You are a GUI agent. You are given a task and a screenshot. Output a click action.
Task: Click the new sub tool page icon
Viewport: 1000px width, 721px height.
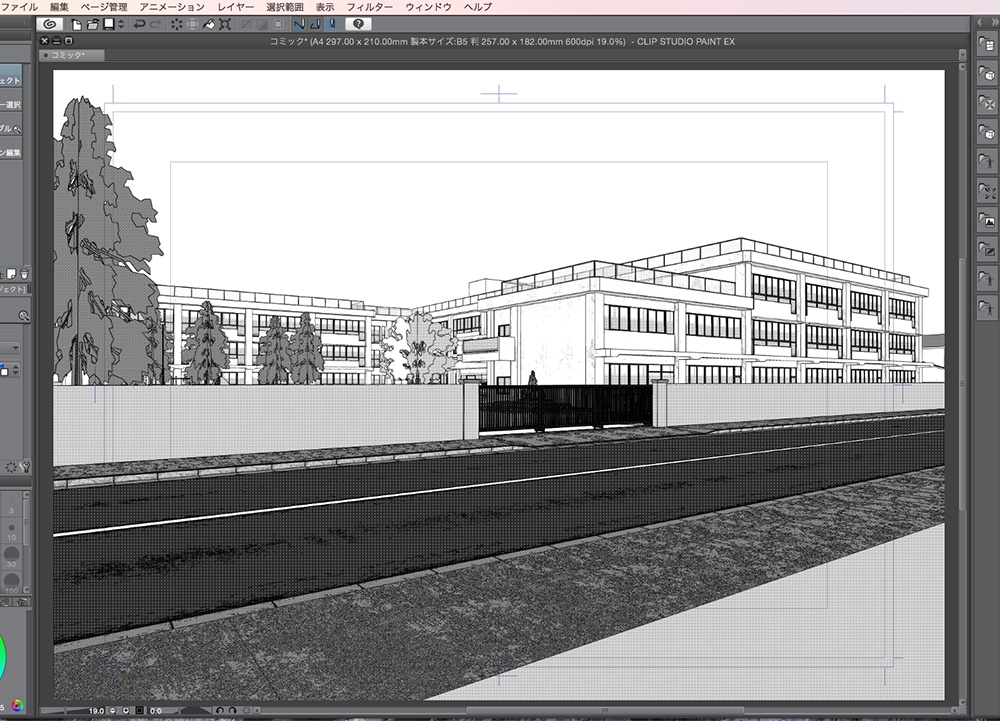click(11, 274)
